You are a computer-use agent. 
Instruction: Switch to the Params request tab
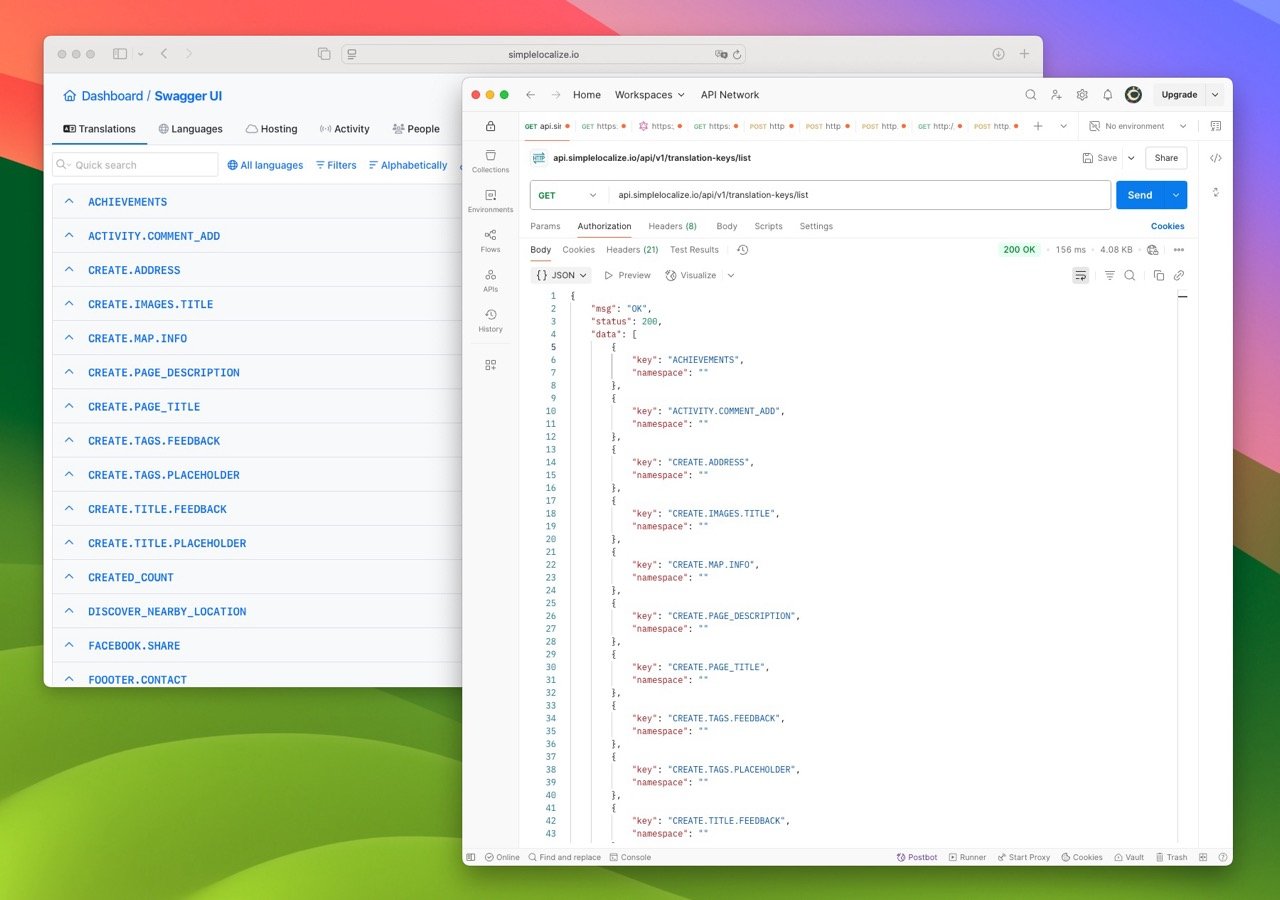(545, 226)
